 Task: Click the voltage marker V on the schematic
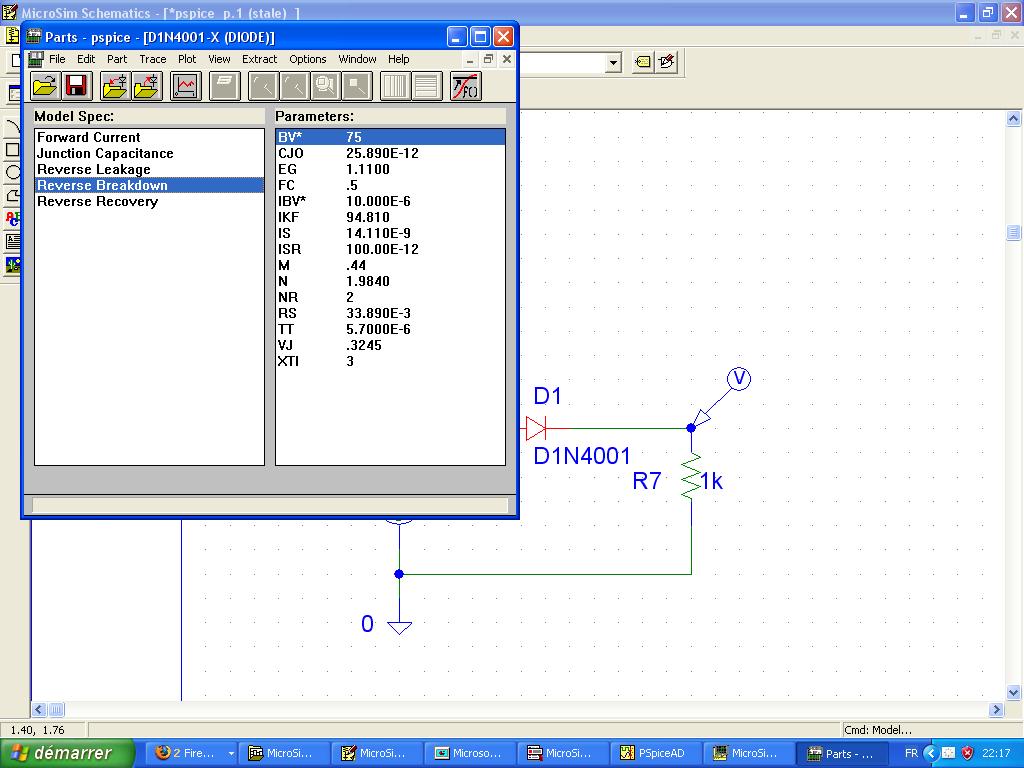(x=739, y=378)
